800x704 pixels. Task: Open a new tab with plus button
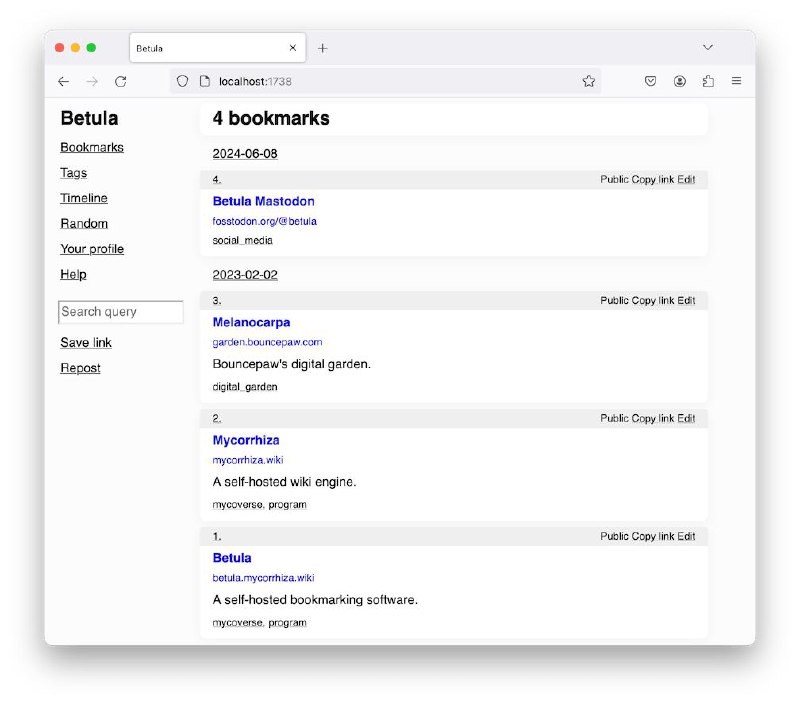tap(322, 48)
